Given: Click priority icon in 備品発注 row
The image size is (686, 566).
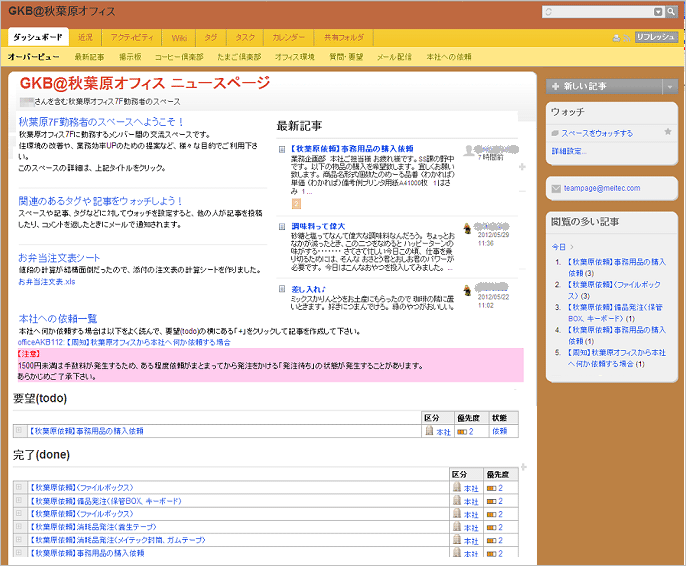Looking at the screenshot, I should click(491, 501).
